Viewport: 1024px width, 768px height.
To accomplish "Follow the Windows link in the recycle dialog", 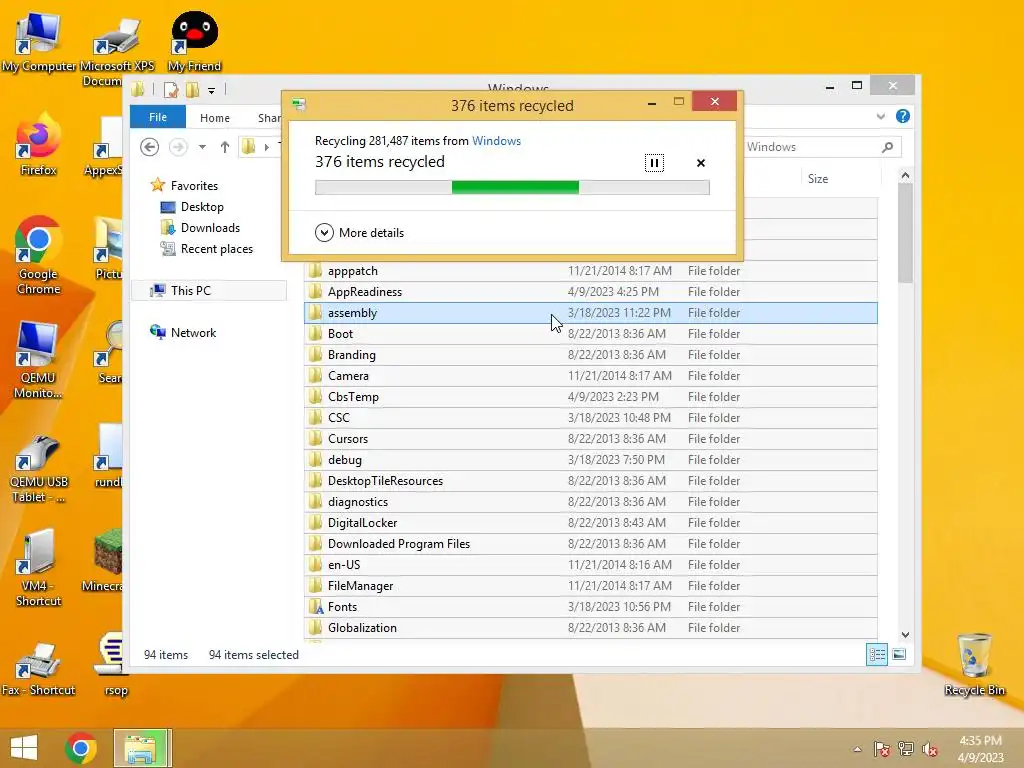I will (x=496, y=140).
